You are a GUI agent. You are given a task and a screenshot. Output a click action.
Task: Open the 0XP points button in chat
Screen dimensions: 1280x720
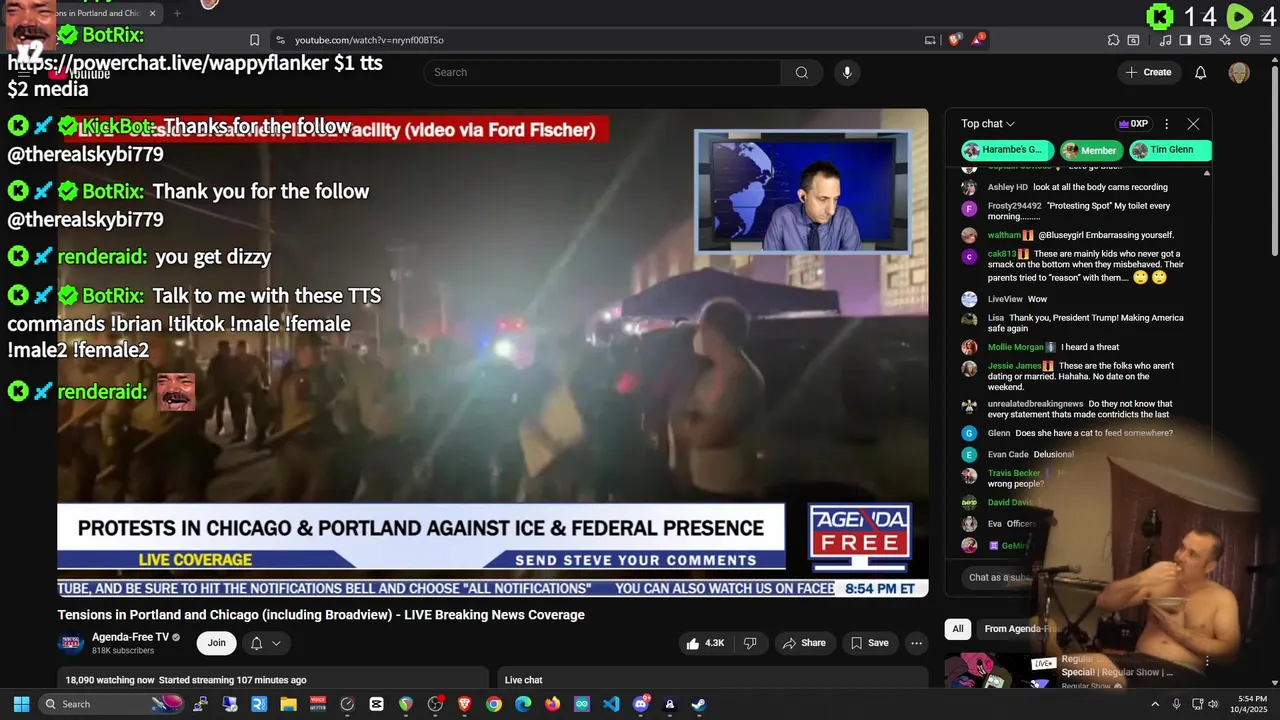1133,124
